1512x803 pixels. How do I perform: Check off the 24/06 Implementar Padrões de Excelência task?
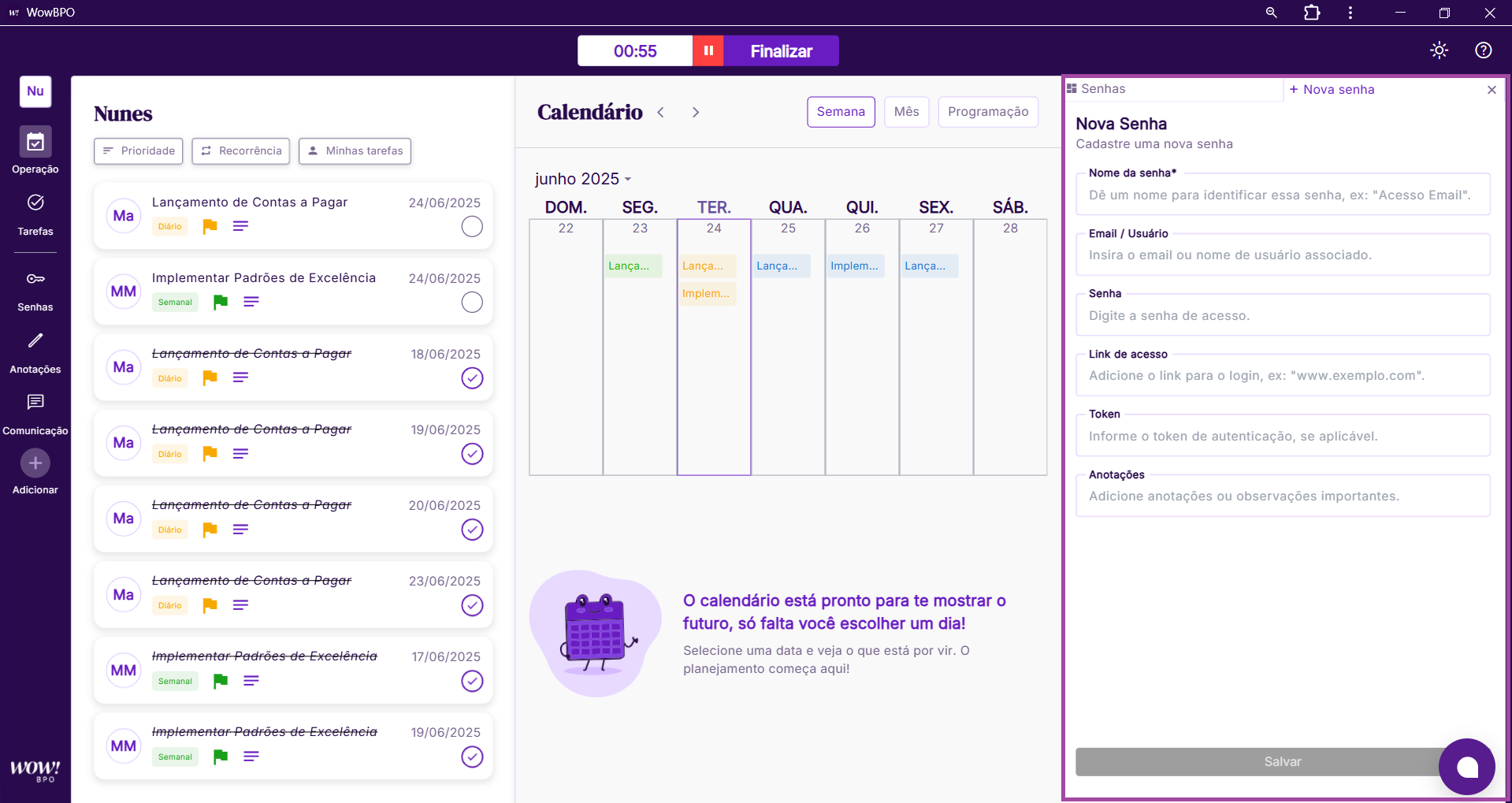point(472,303)
